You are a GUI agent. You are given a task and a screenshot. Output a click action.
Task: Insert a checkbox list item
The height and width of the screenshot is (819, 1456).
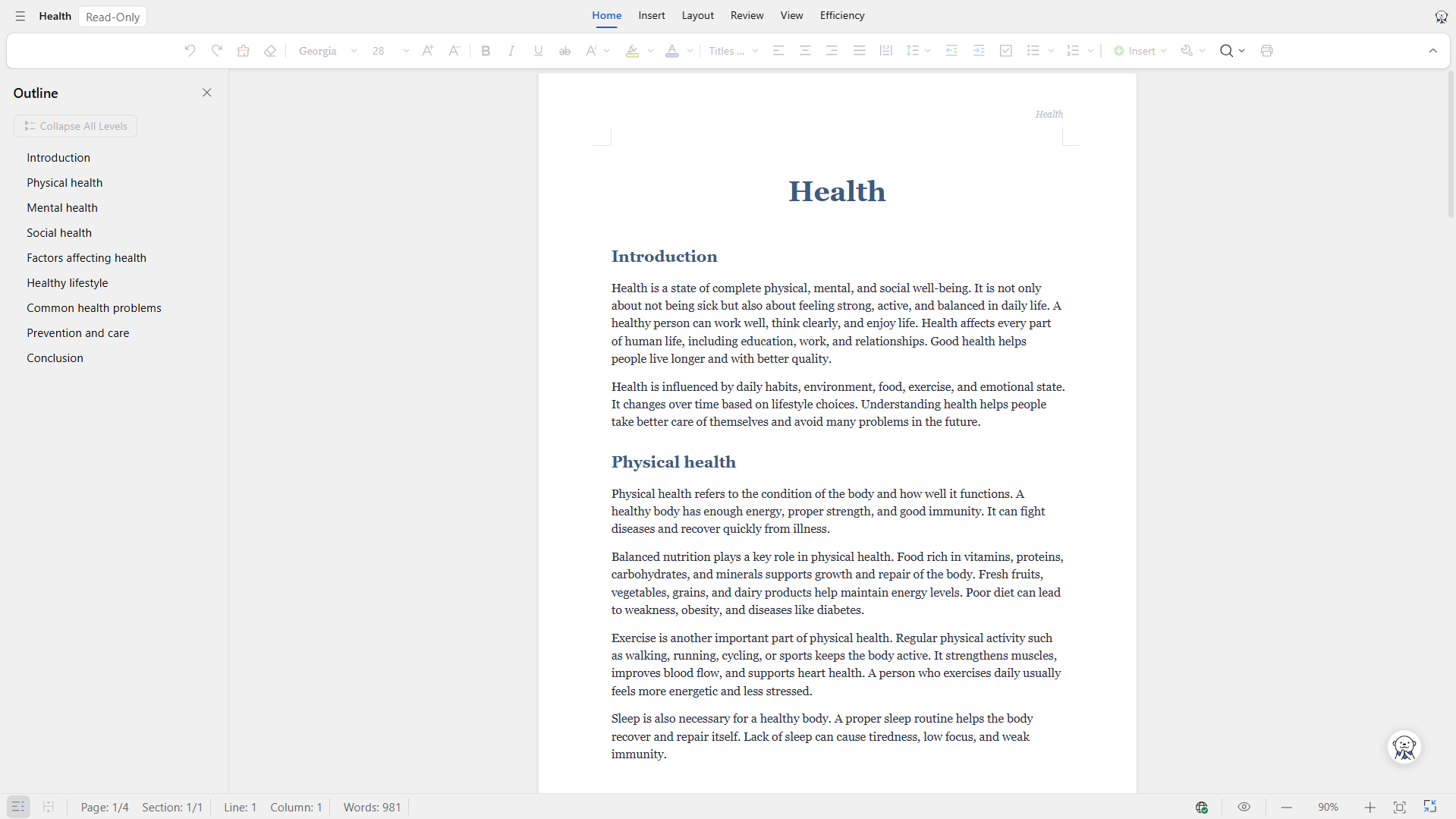(x=1006, y=51)
